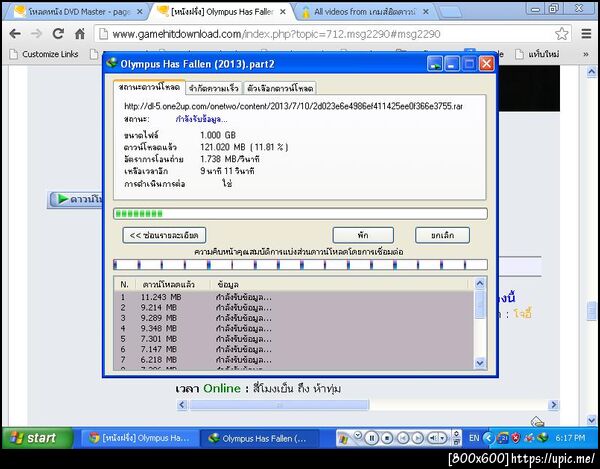Pause download with พัก button
This screenshot has width=600, height=469.
point(363,235)
